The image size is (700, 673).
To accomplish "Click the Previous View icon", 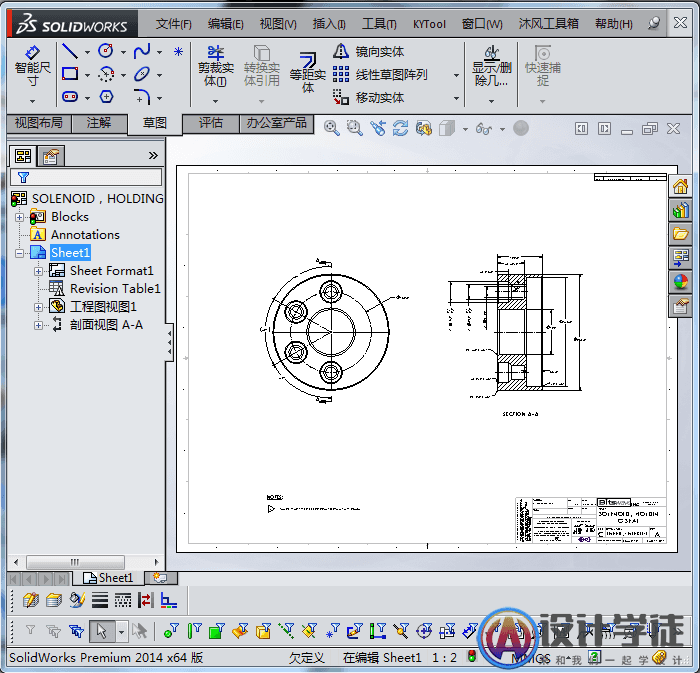I will [378, 129].
